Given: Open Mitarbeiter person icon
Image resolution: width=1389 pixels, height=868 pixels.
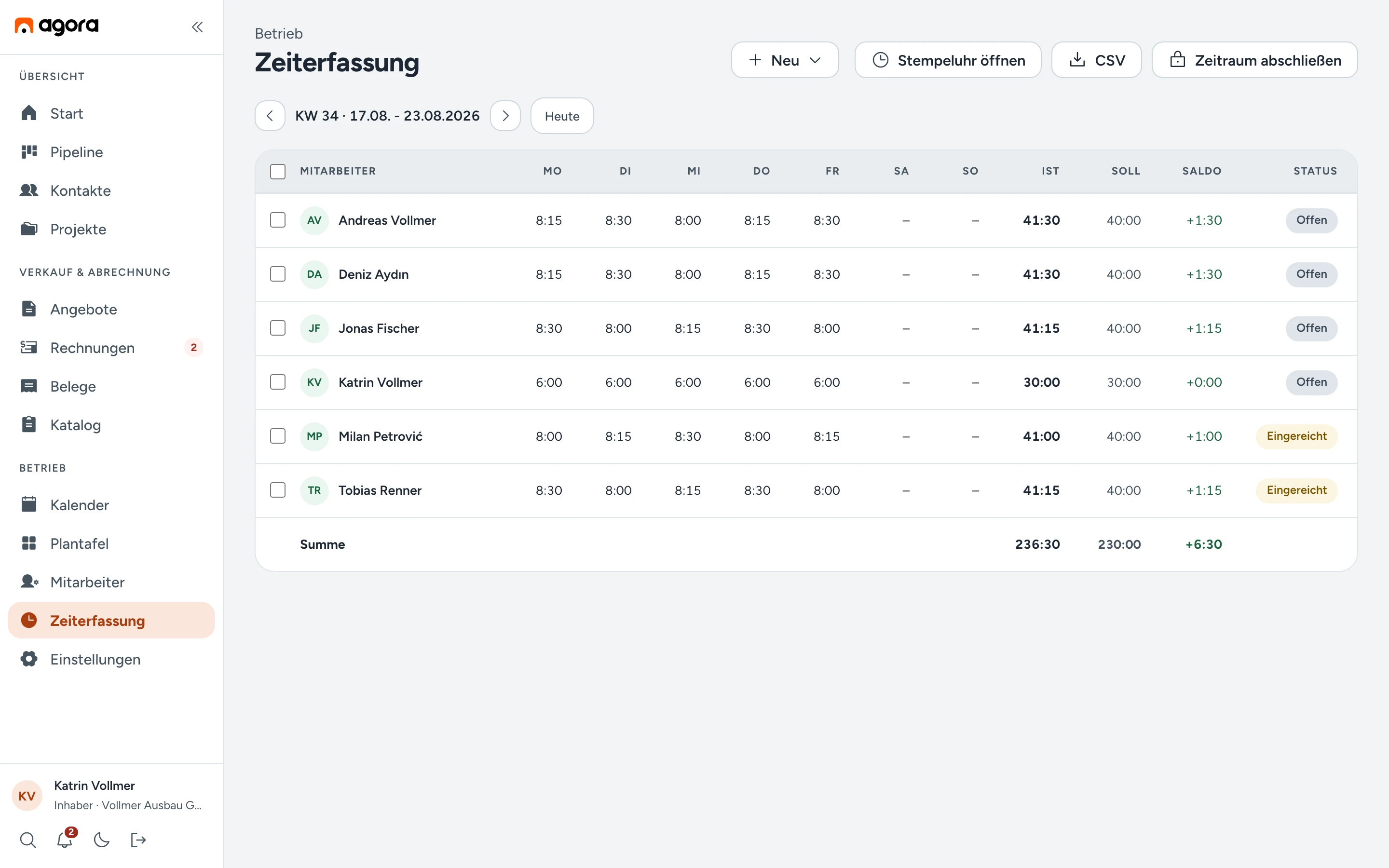Looking at the screenshot, I should 29,582.
